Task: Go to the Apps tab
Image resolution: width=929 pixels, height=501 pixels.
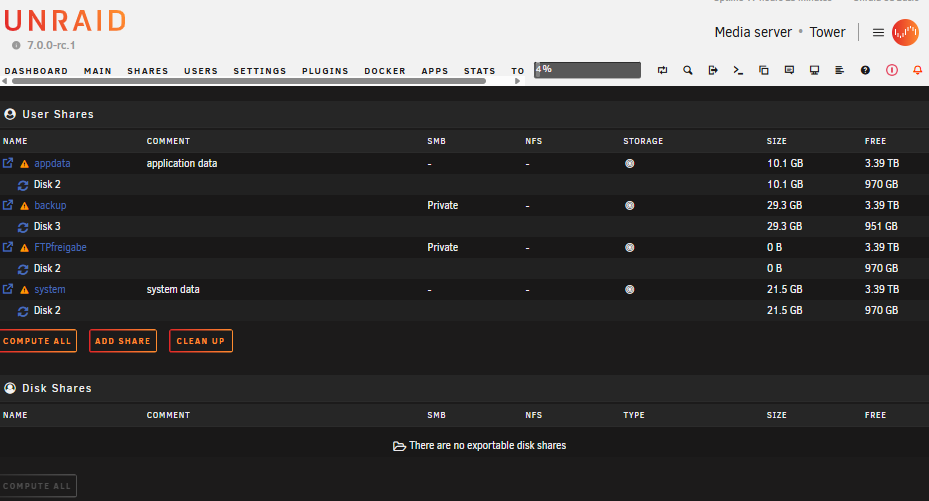Action: pos(435,71)
